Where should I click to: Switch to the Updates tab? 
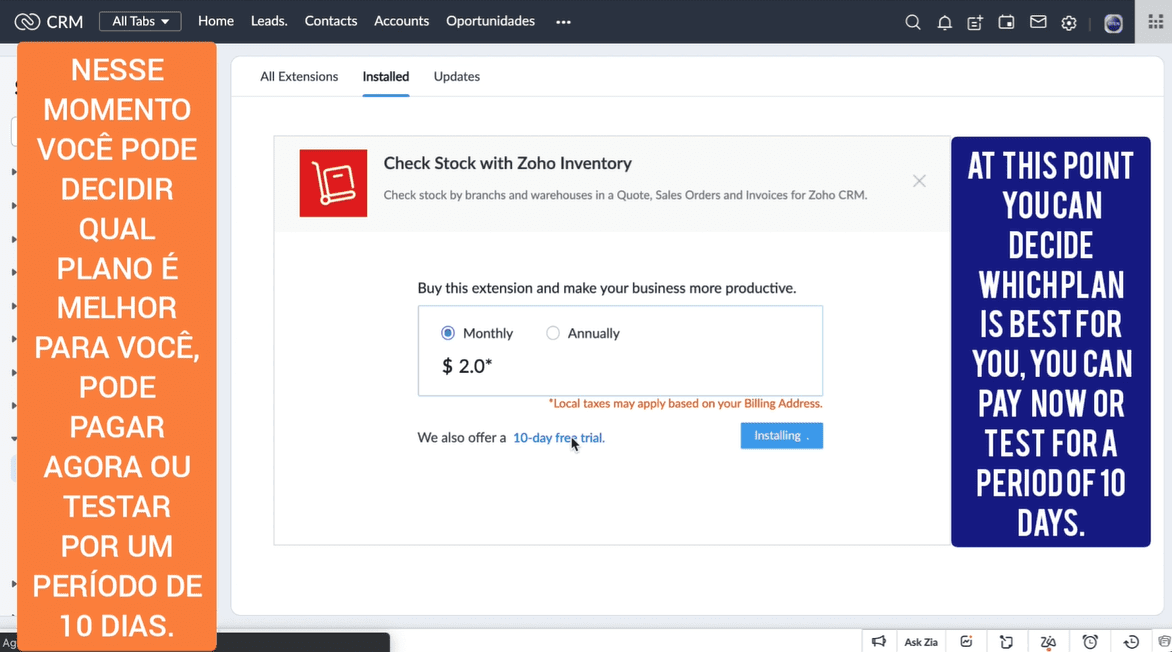456,76
